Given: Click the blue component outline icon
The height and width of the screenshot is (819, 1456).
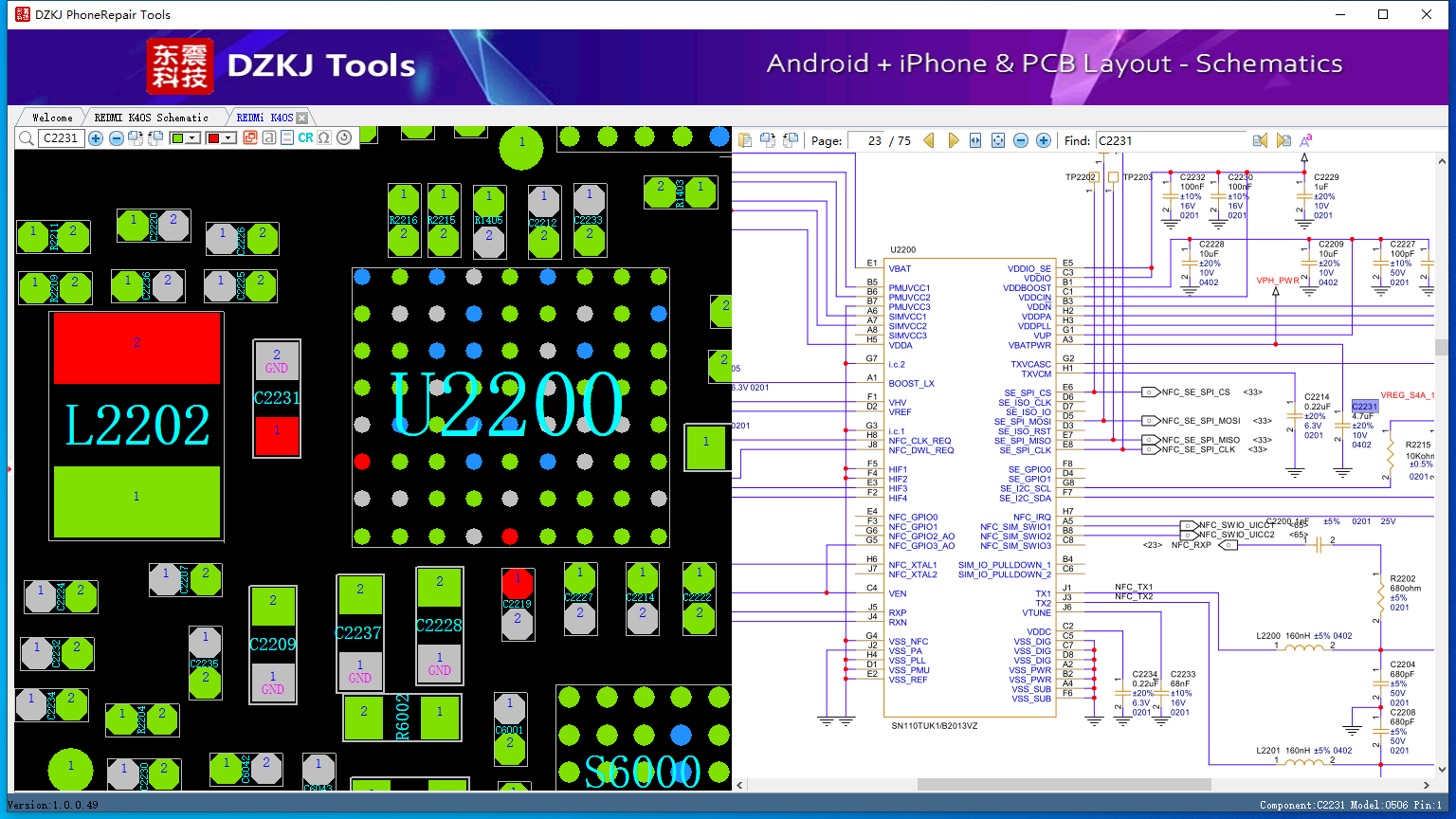Looking at the screenshot, I should (287, 138).
